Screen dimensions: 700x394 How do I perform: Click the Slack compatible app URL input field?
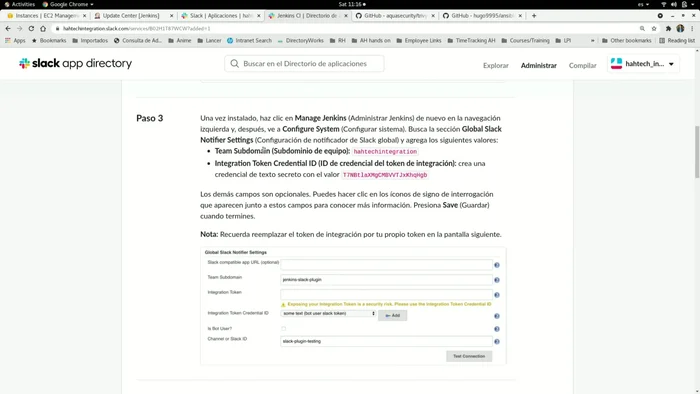[x=386, y=265]
